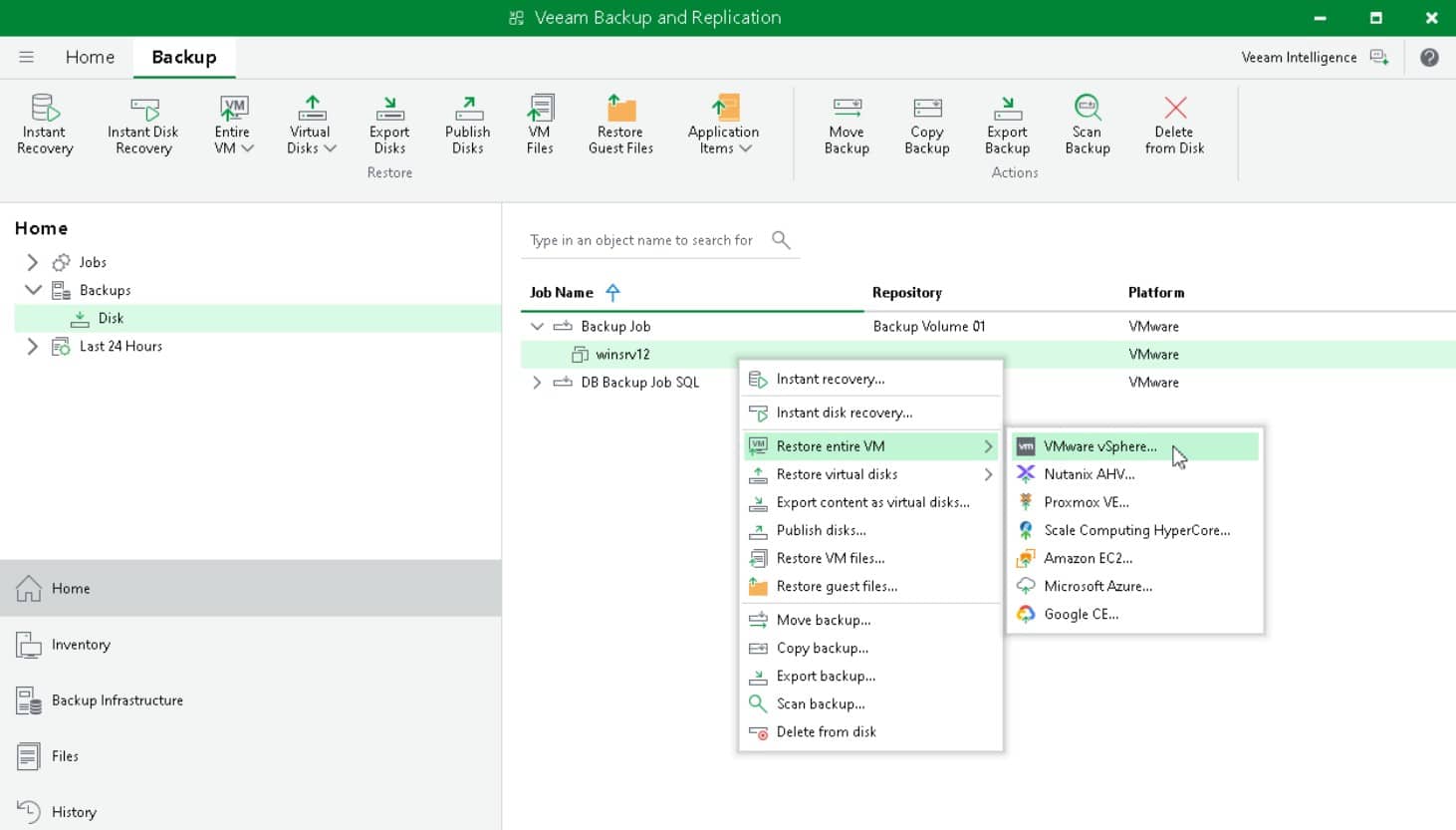
Task: Select the Publish Disks ribbon button
Action: pos(467,125)
